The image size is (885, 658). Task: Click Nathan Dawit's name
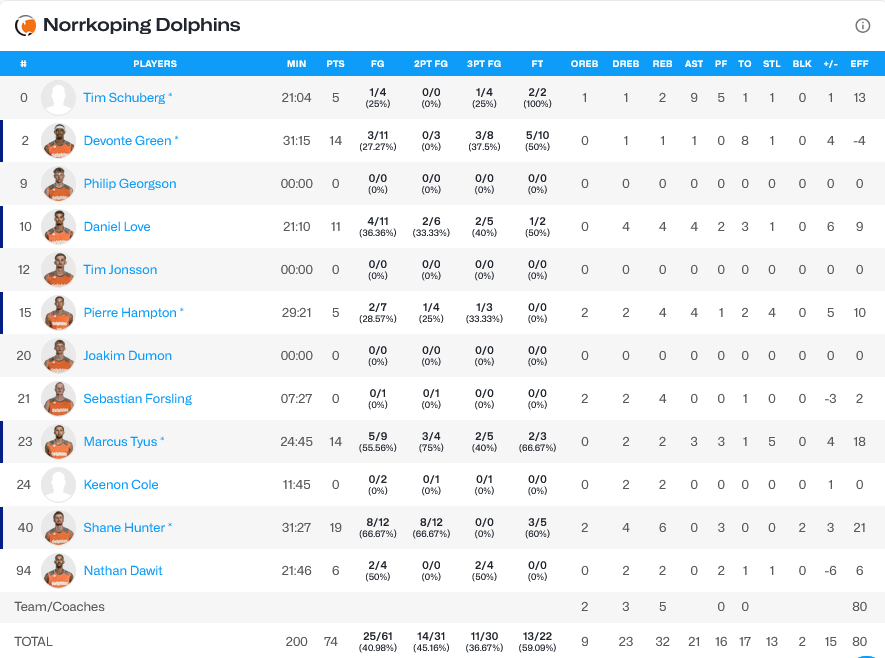(x=122, y=571)
